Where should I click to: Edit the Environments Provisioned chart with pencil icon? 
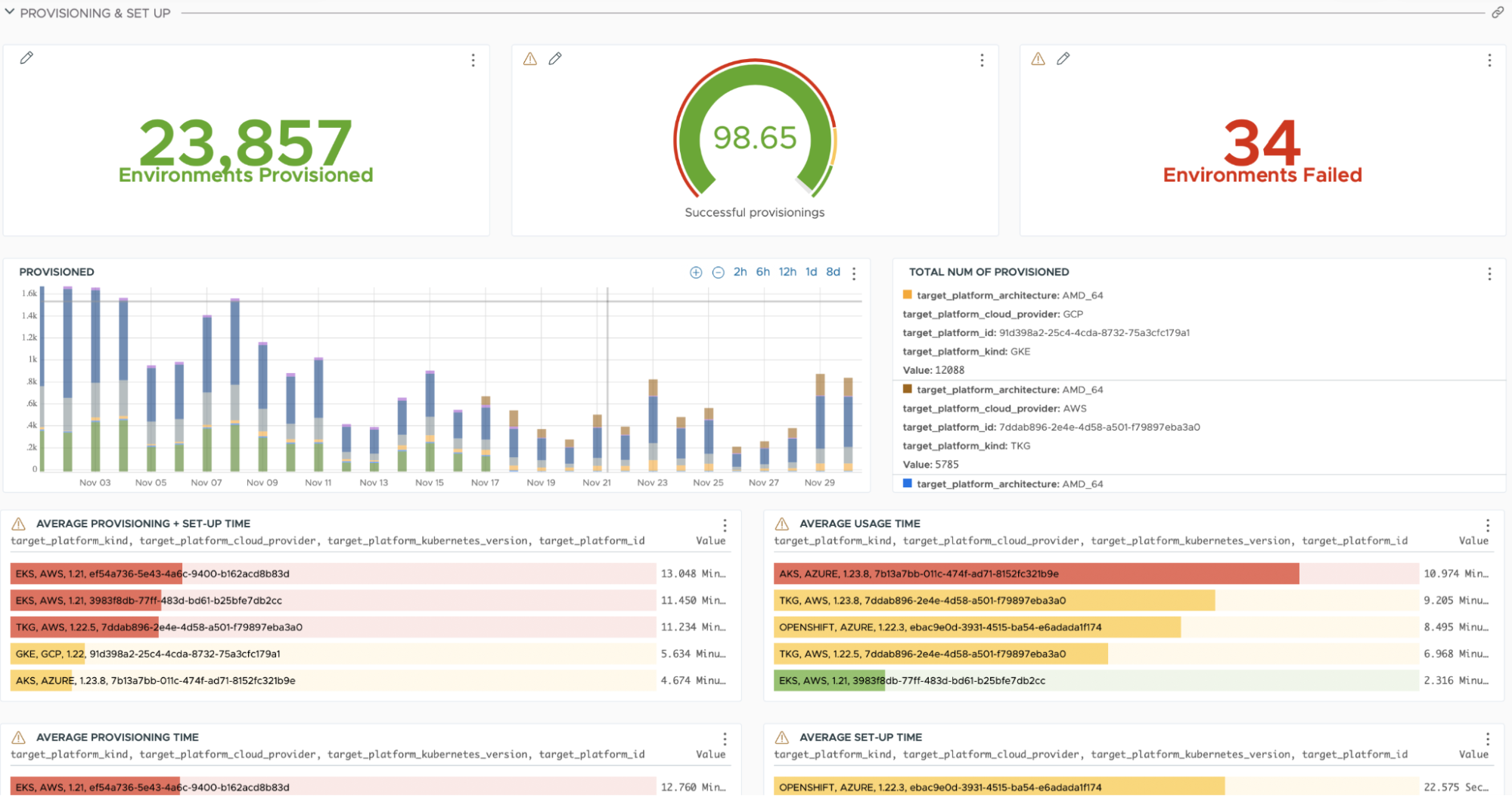coord(26,58)
